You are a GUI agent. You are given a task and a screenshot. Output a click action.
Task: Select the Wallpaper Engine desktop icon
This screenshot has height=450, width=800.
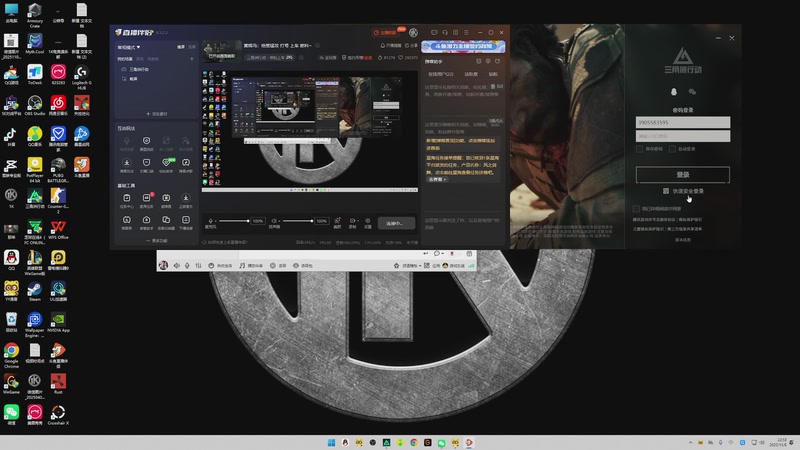click(35, 324)
